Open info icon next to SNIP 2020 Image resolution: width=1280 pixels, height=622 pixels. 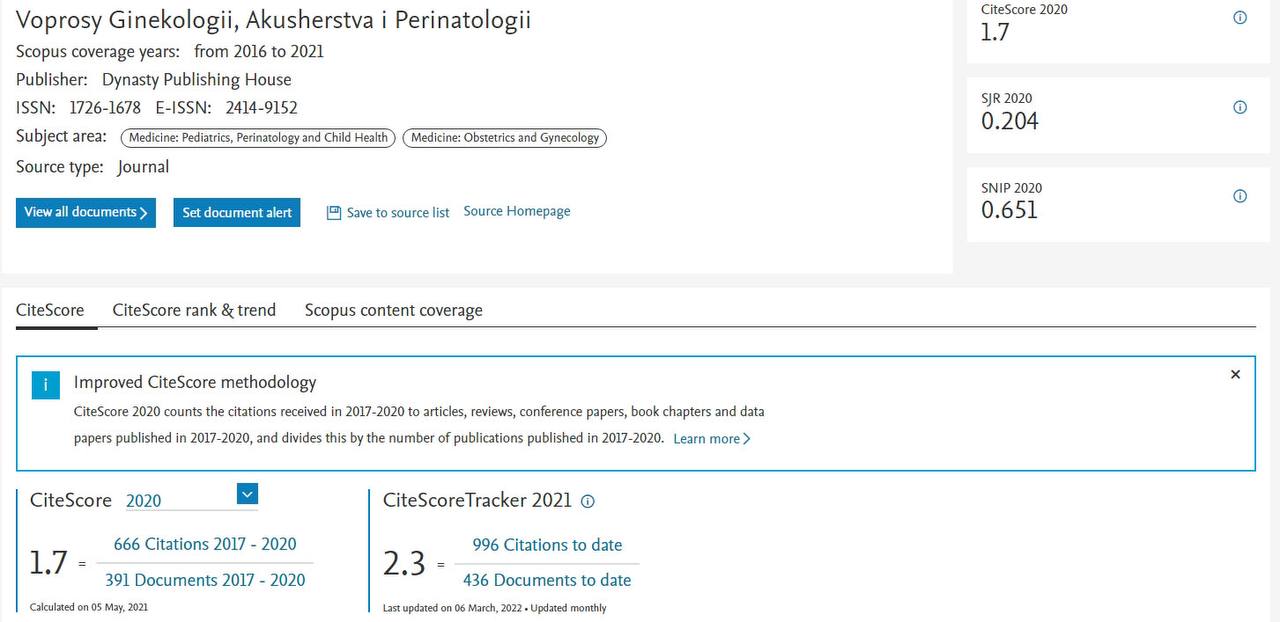coord(1240,196)
